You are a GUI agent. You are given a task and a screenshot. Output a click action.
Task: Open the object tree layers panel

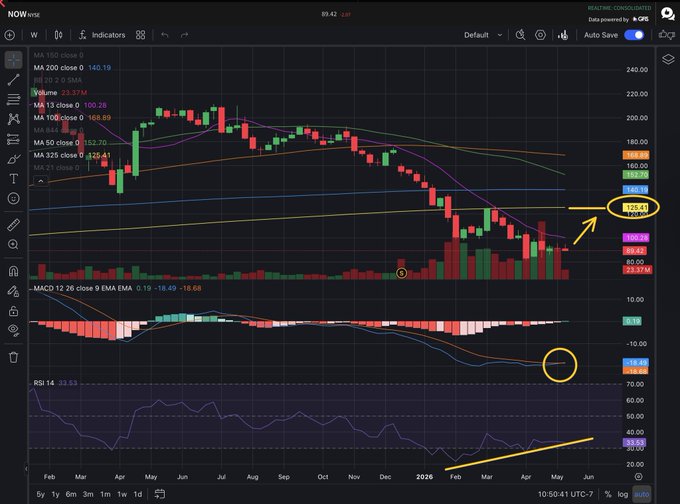668,59
